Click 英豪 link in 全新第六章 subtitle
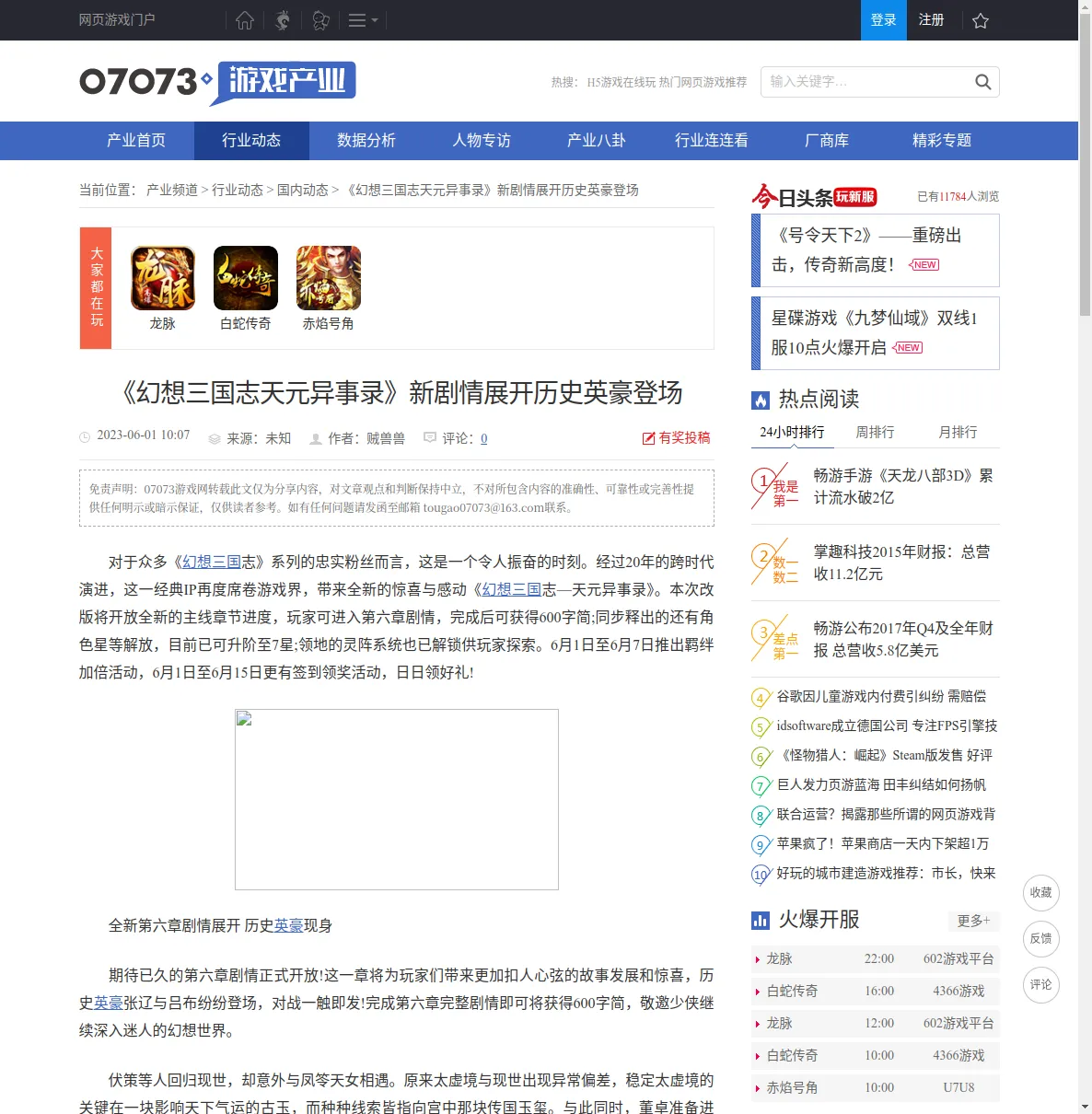Image resolution: width=1092 pixels, height=1114 pixels. click(x=289, y=926)
